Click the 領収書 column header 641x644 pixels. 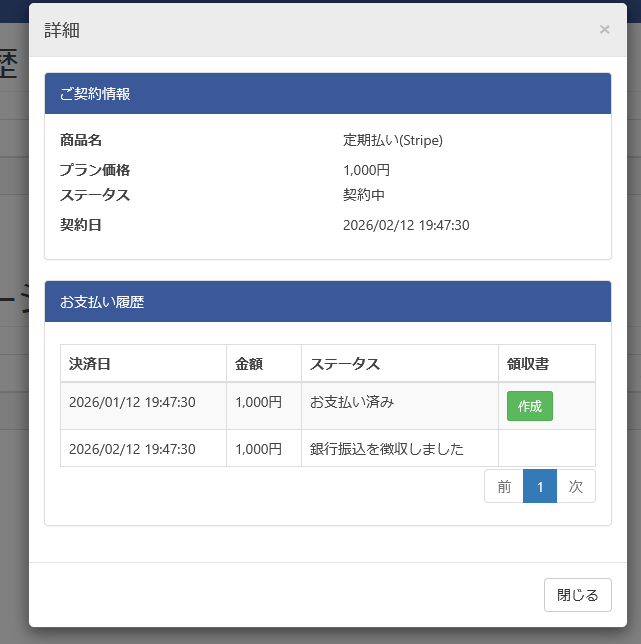coord(527,363)
